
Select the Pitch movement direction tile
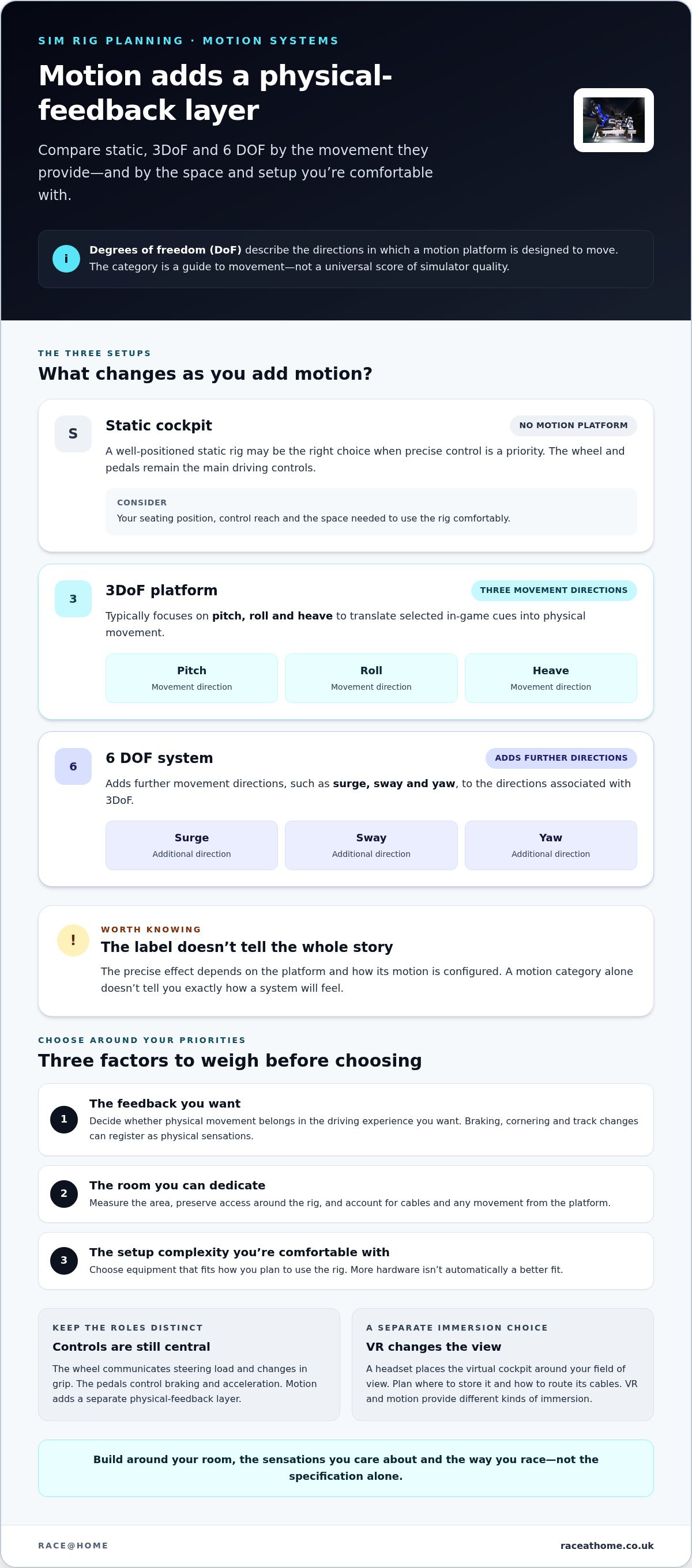[x=191, y=678]
